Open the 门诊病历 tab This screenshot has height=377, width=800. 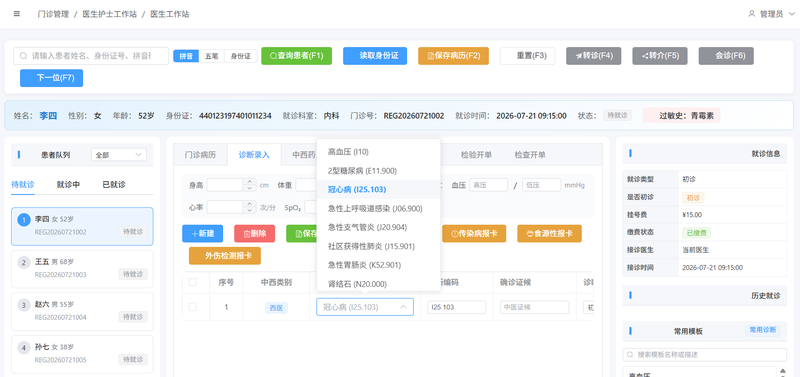coord(200,155)
